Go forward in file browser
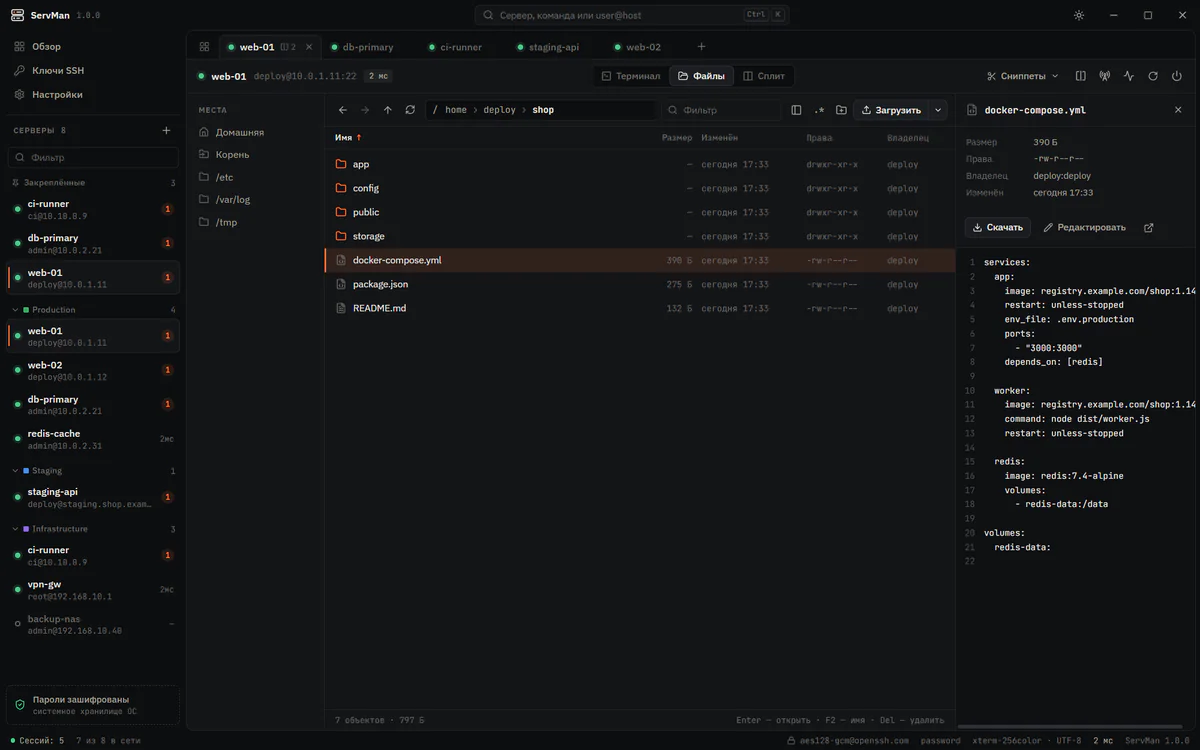Viewport: 1200px width, 750px height. click(x=365, y=110)
